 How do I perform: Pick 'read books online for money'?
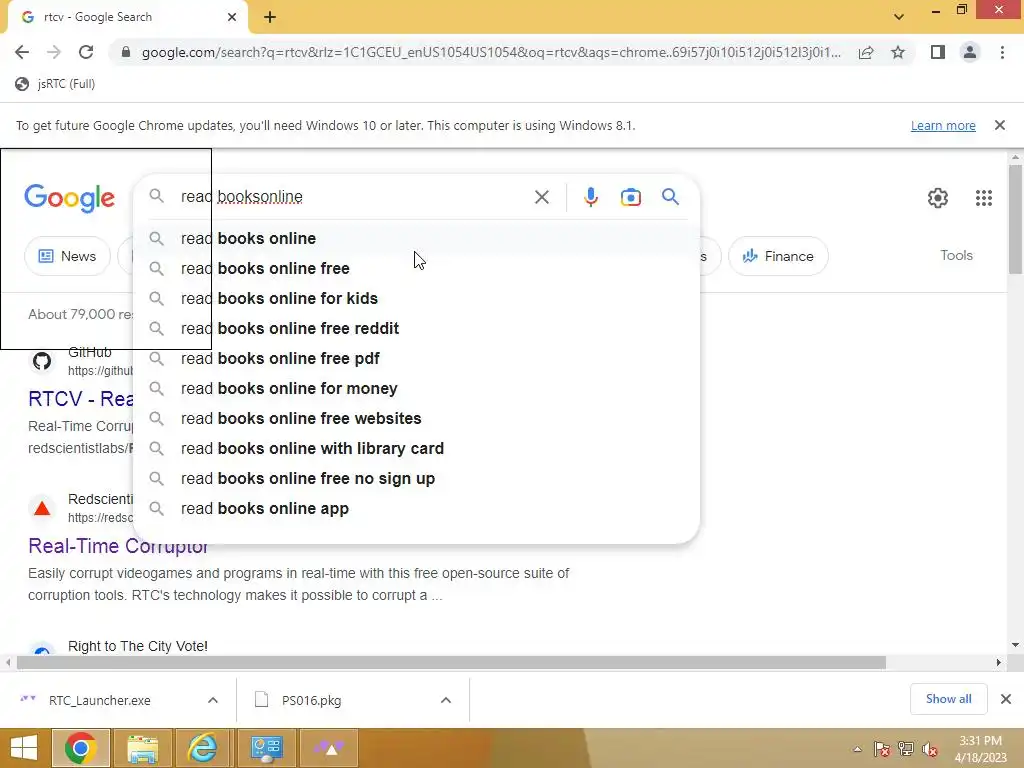[416, 389]
